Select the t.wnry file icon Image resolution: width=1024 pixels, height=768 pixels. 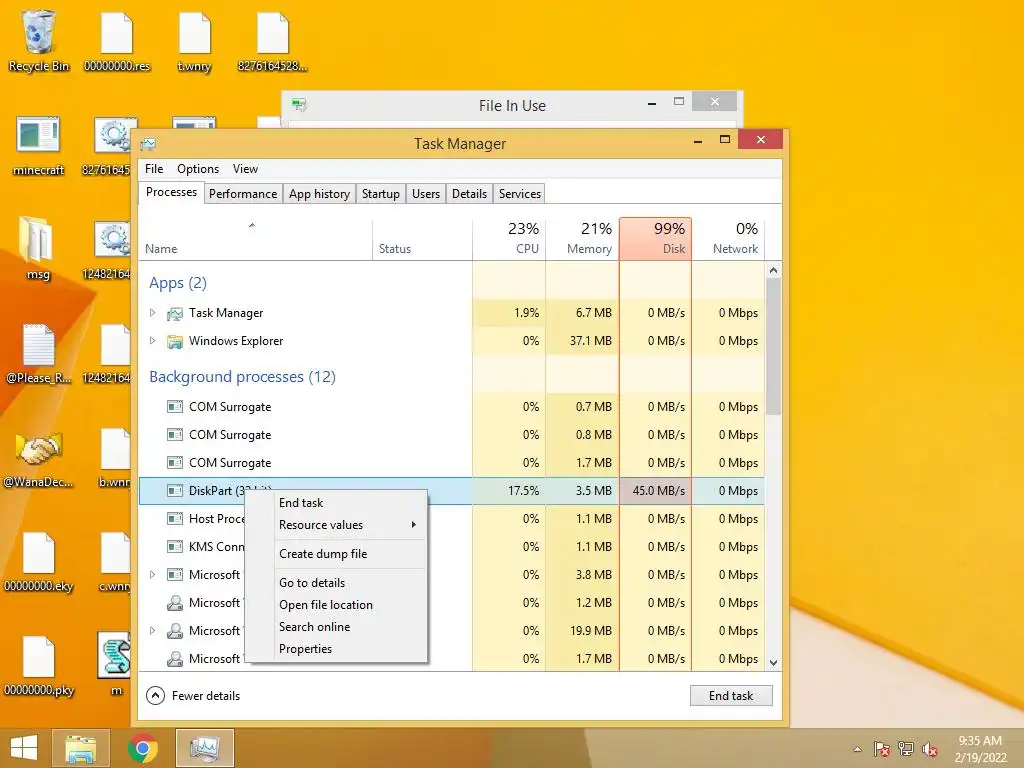pos(195,40)
